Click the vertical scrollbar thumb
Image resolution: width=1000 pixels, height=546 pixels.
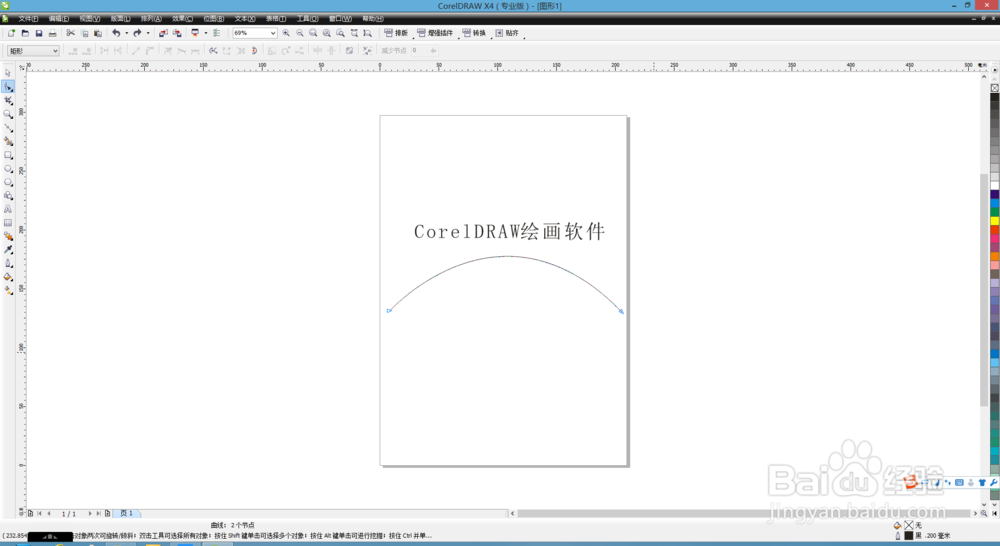coord(984,289)
